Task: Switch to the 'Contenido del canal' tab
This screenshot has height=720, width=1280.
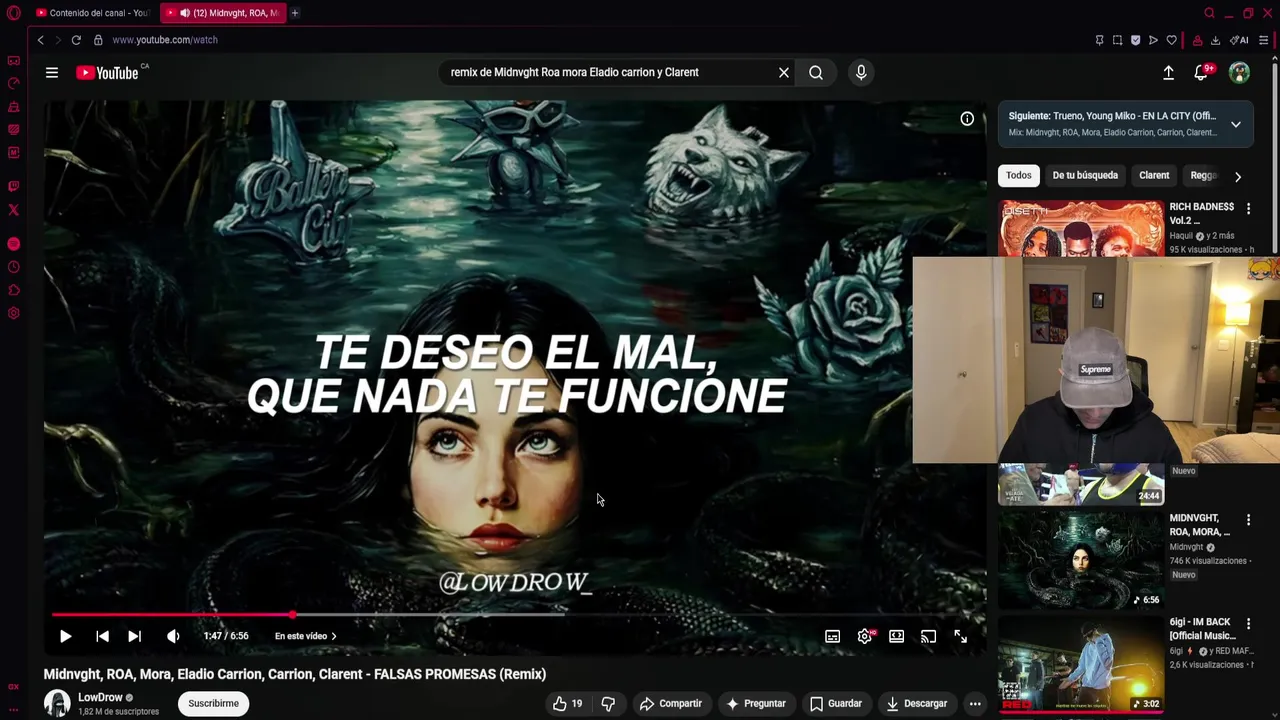Action: click(x=92, y=13)
